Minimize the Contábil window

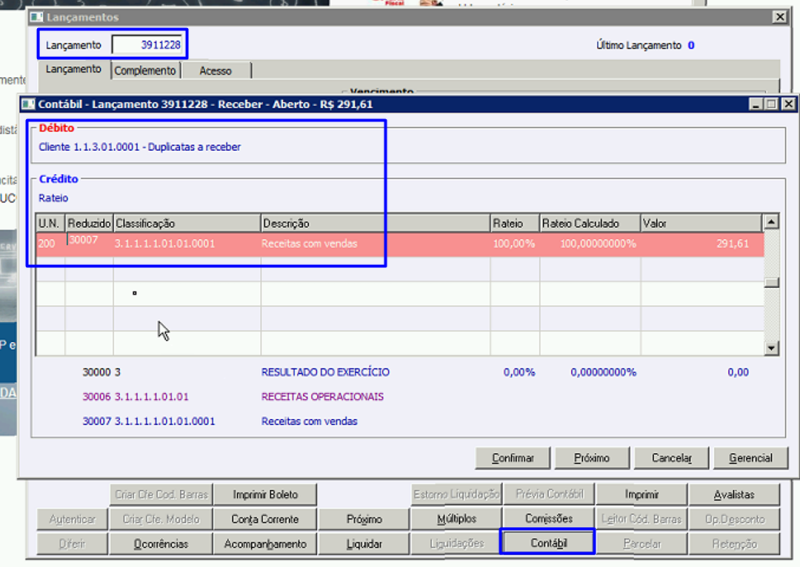pos(756,104)
